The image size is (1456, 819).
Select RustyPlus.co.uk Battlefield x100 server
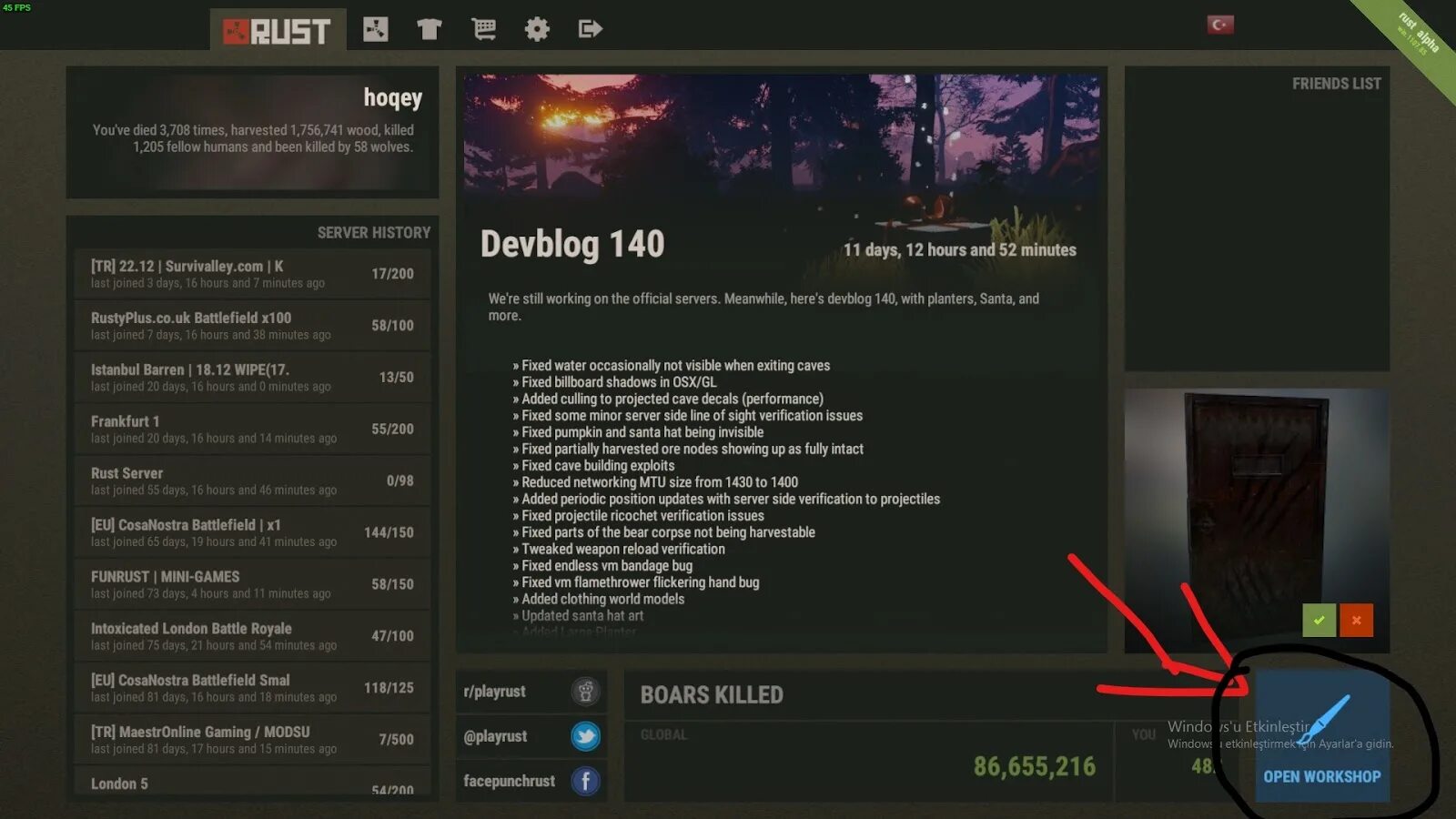[252, 325]
